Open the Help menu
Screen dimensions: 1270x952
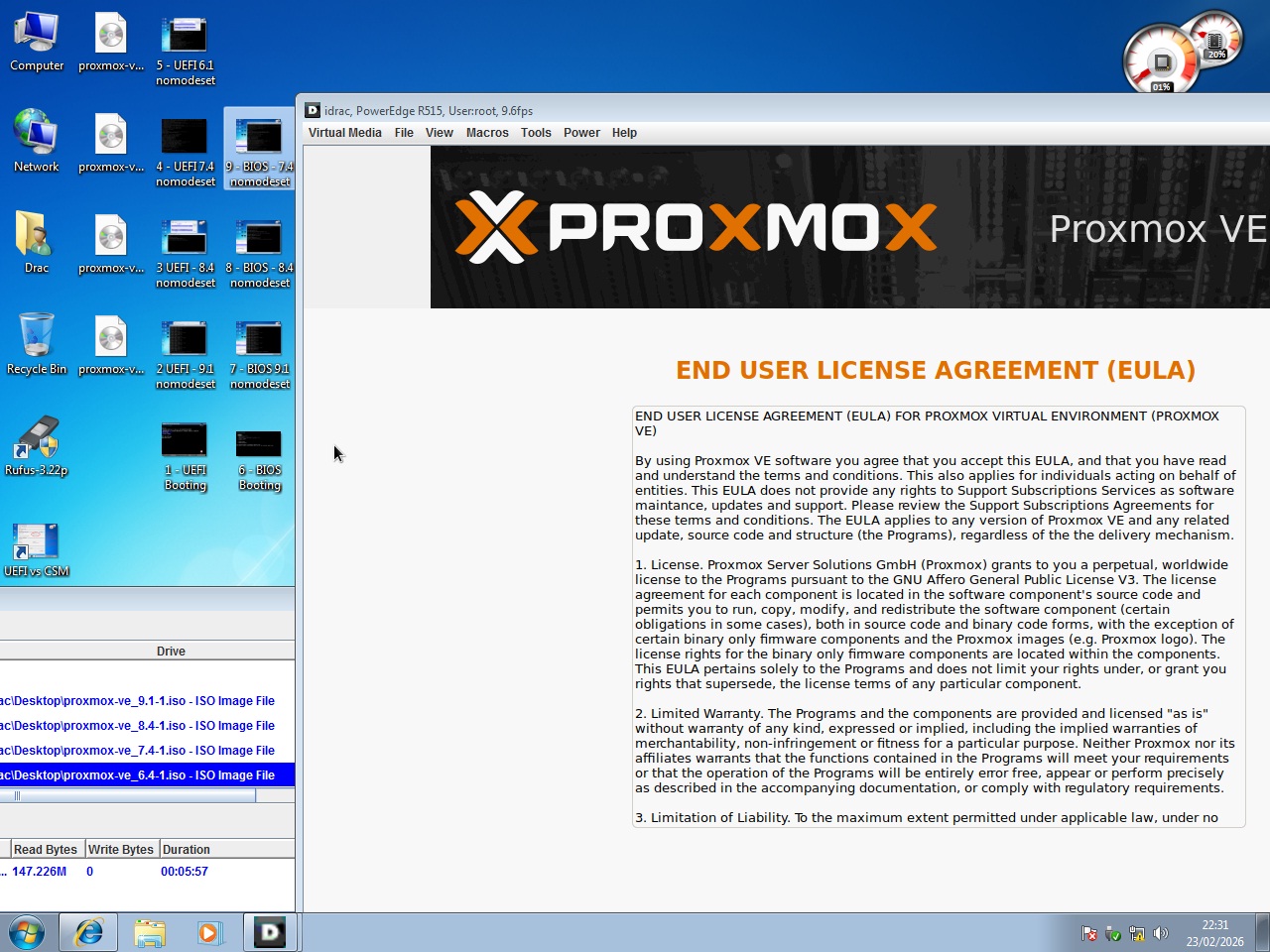pos(624,133)
